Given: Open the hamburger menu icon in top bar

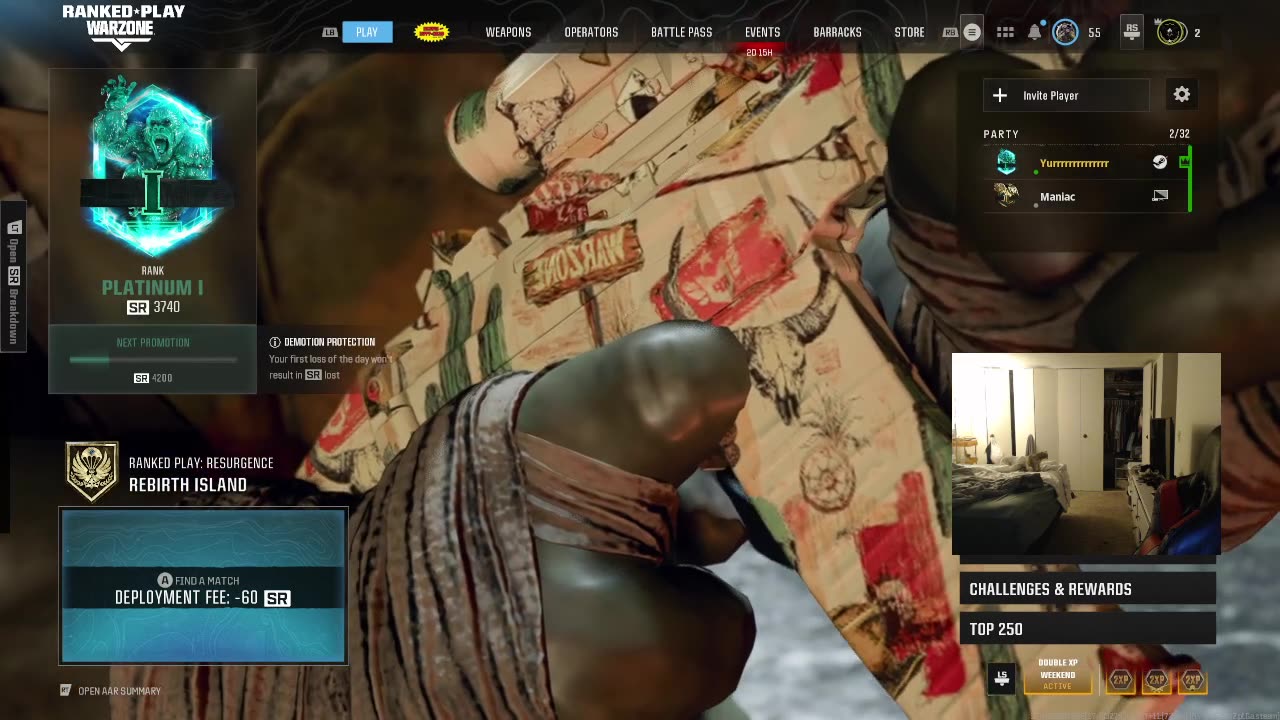Looking at the screenshot, I should point(972,32).
